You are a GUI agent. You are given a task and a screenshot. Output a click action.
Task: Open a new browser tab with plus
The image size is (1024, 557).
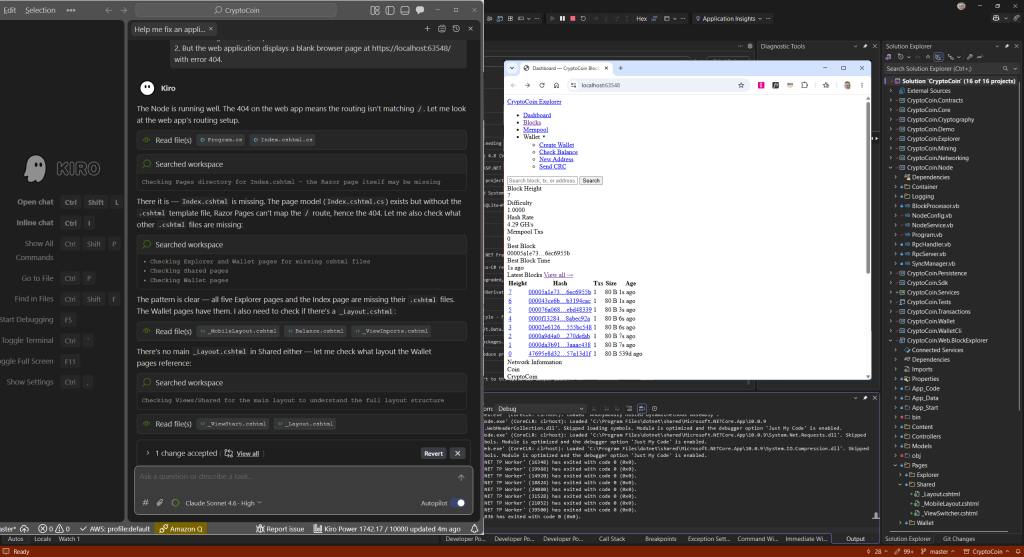pos(620,68)
